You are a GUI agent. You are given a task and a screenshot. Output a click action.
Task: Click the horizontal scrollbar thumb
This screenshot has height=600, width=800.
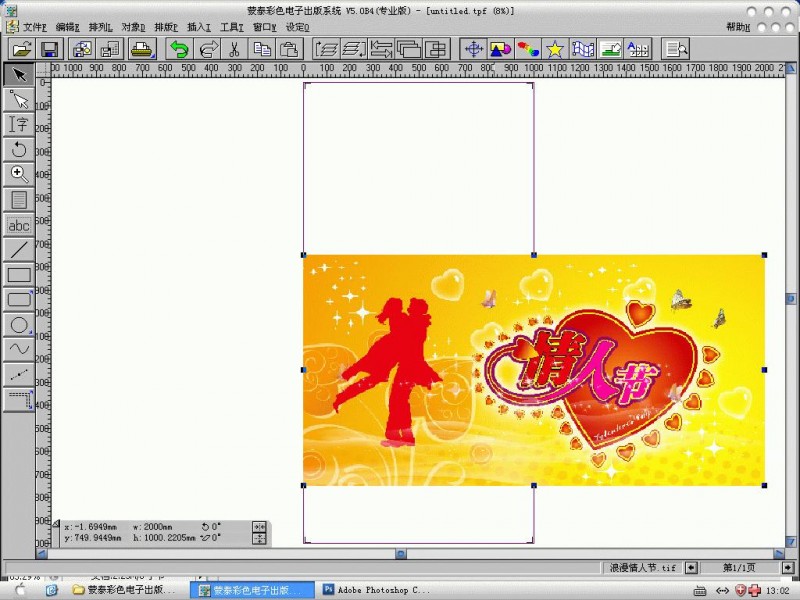pos(400,553)
